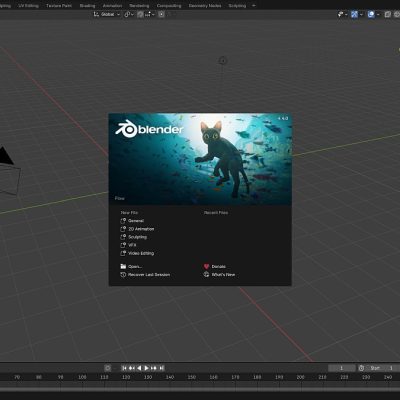Viewport: 400px width, 400px height.
Task: Open the Global transform orientation dropdown
Action: point(106,14)
